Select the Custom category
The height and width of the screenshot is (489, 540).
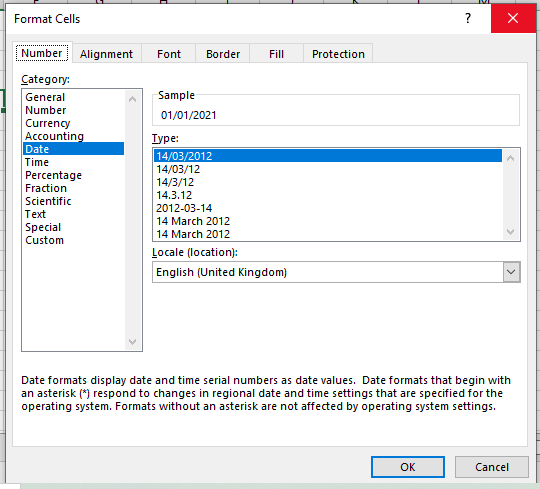coord(73,240)
